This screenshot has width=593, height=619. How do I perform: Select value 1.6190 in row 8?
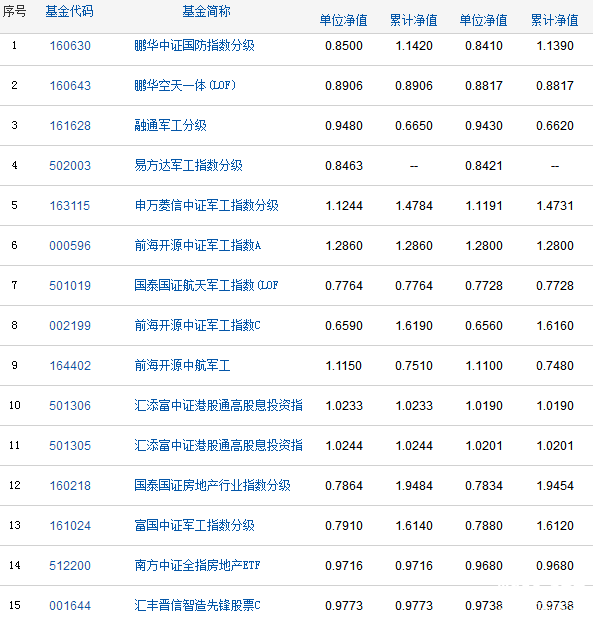(414, 326)
